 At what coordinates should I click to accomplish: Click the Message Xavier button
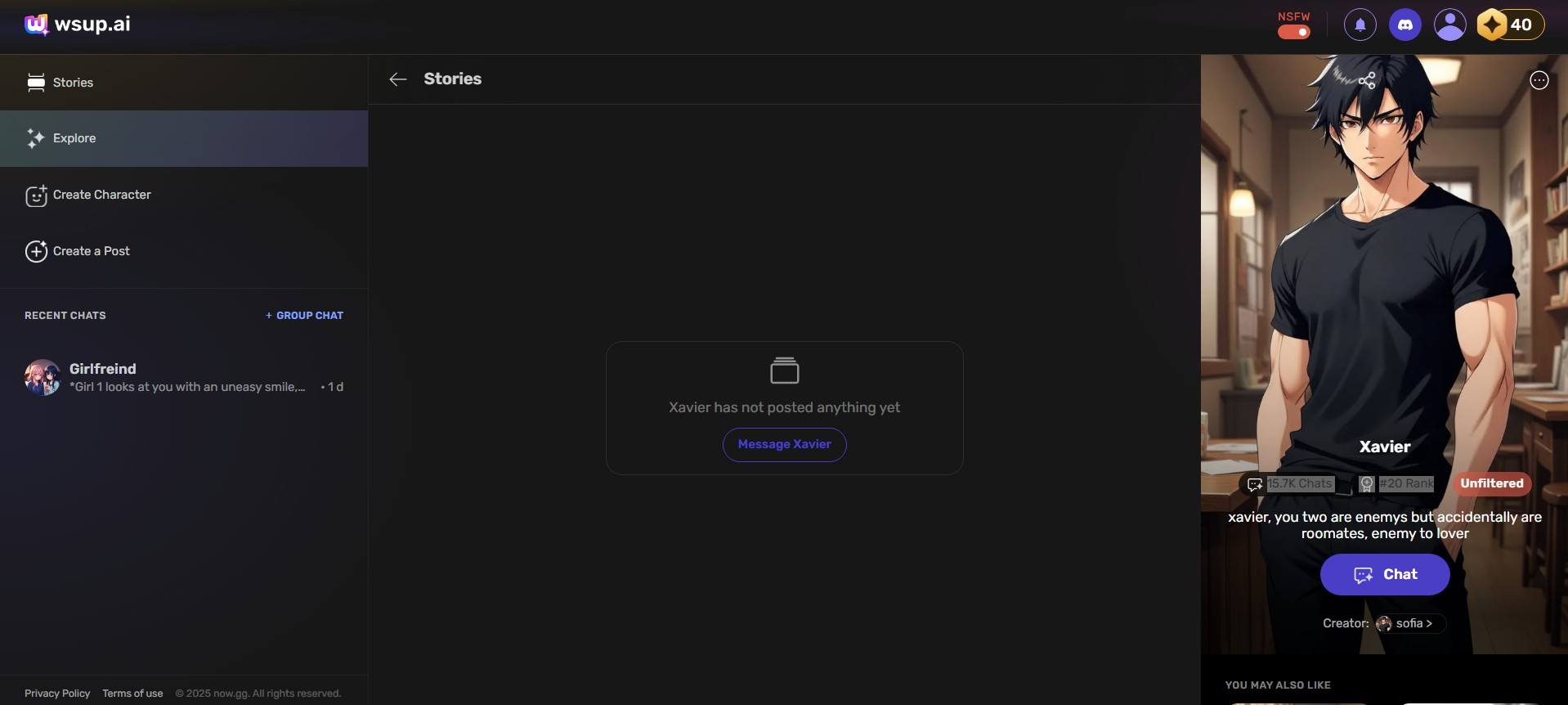pyautogui.click(x=784, y=444)
